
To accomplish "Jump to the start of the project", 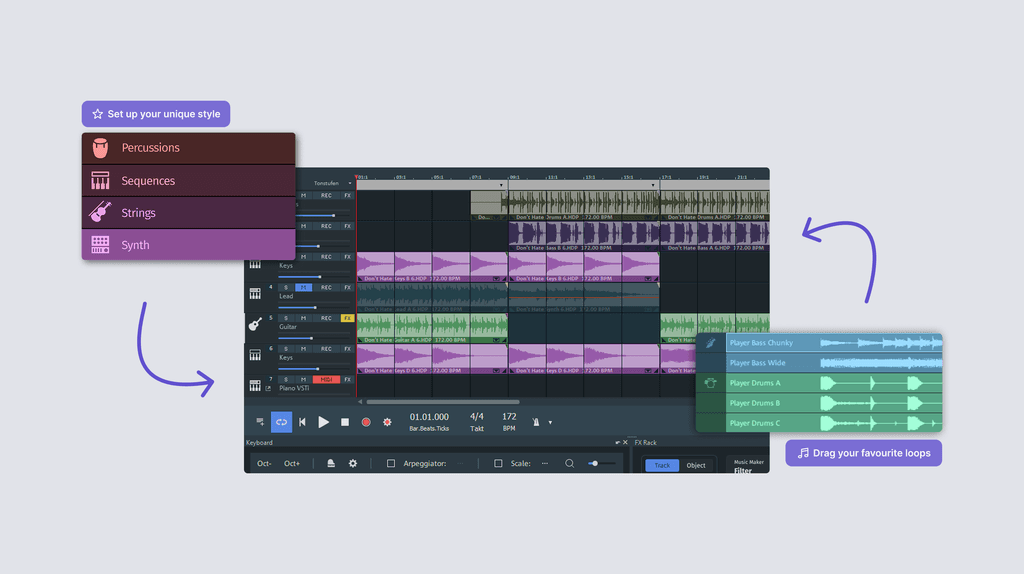I will (302, 422).
